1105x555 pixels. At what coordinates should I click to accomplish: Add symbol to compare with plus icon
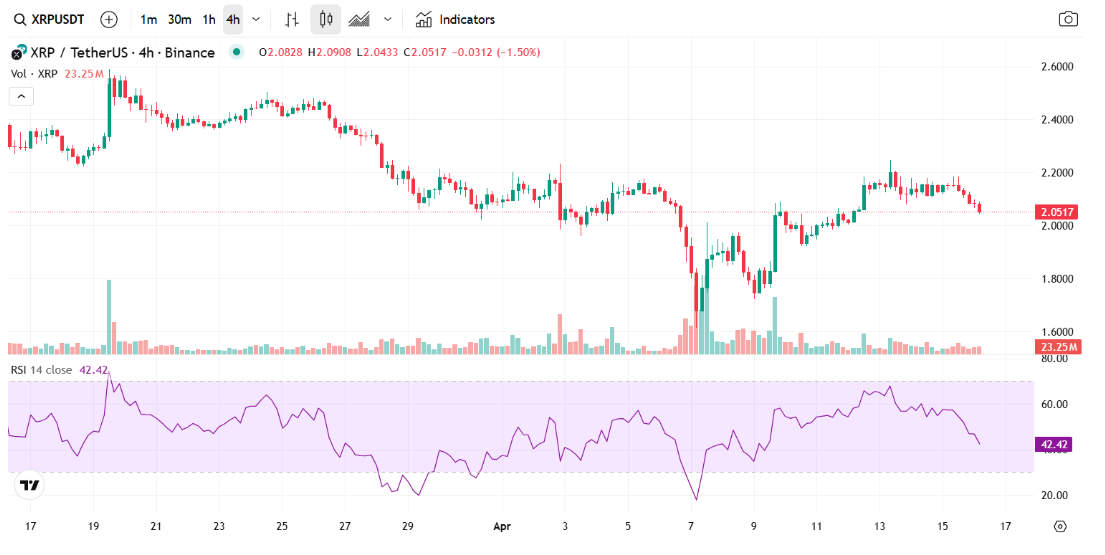coord(109,20)
